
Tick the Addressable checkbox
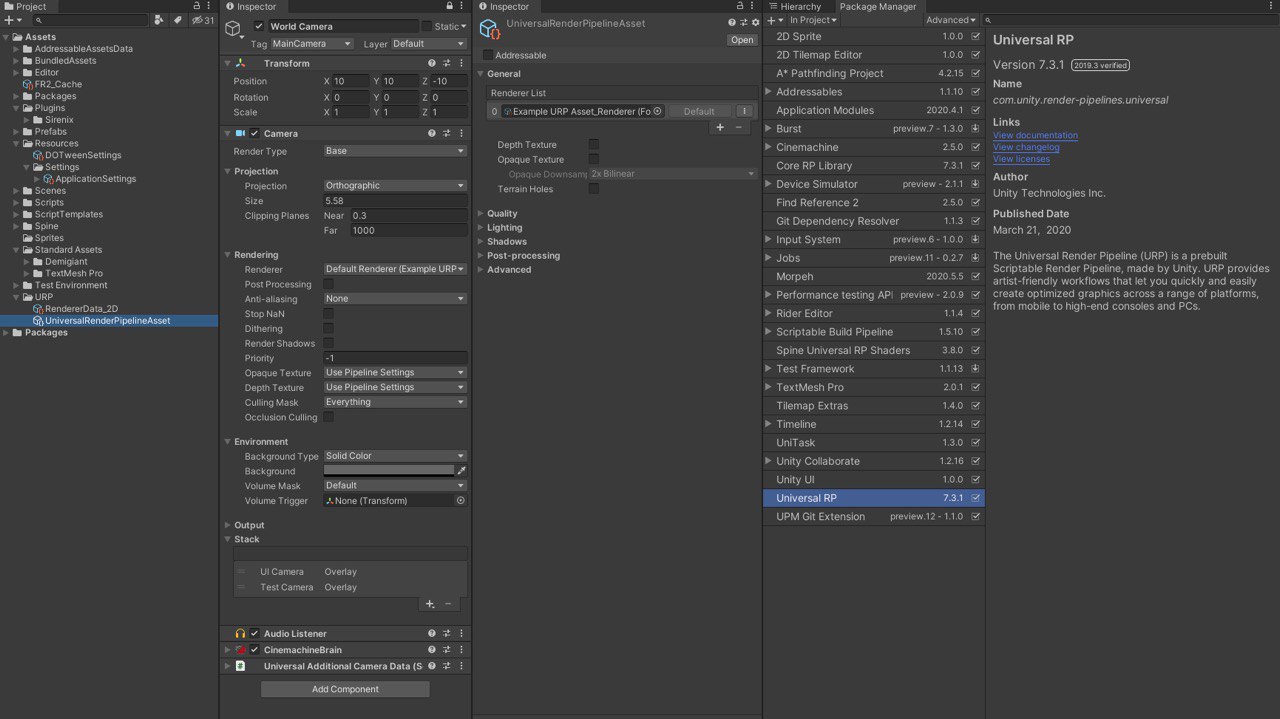click(487, 55)
